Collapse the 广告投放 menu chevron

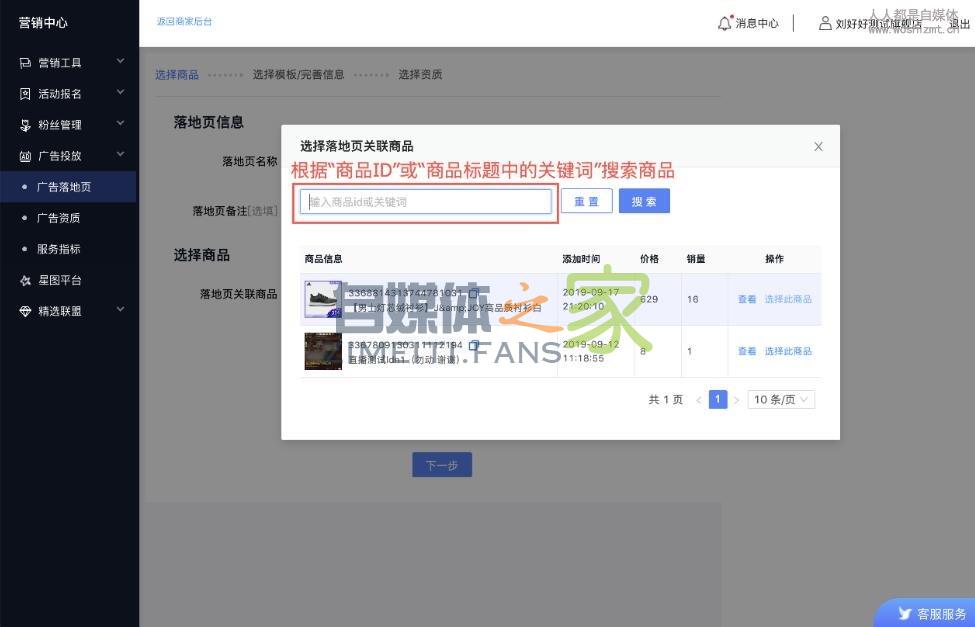click(x=120, y=155)
